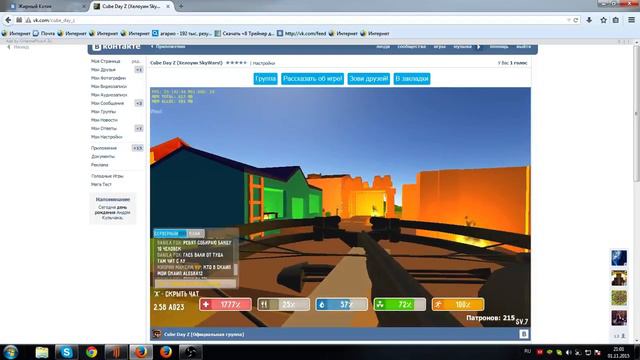
Task: Open the 'агарио - 192 тыс. резу...' bookmark
Action: (182, 33)
